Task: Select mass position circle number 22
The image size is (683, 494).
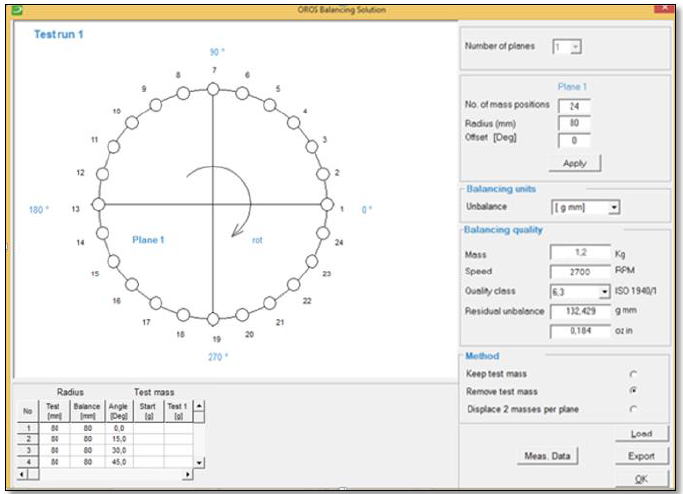Action: click(295, 285)
